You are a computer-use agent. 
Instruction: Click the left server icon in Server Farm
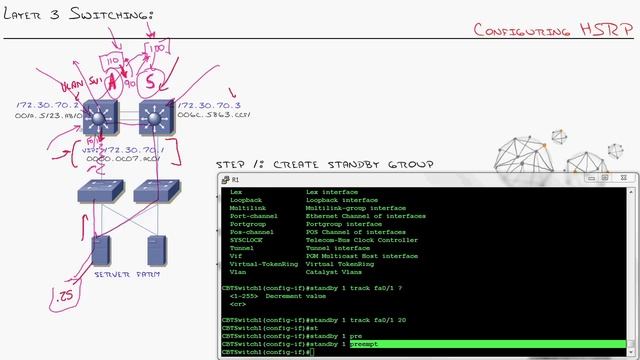click(x=101, y=251)
